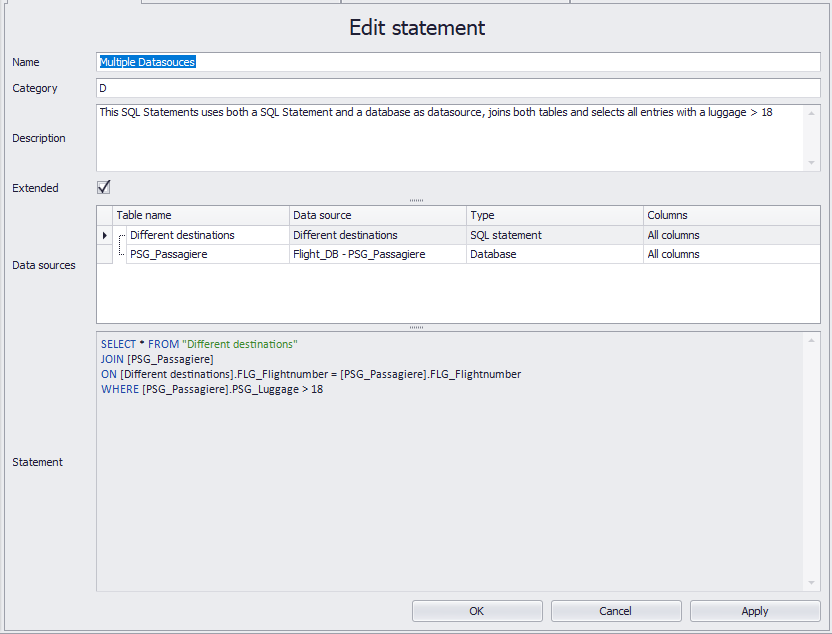Click the 'Flight_DB - PSG_Passagiere' data source cell

pyautogui.click(x=378, y=254)
